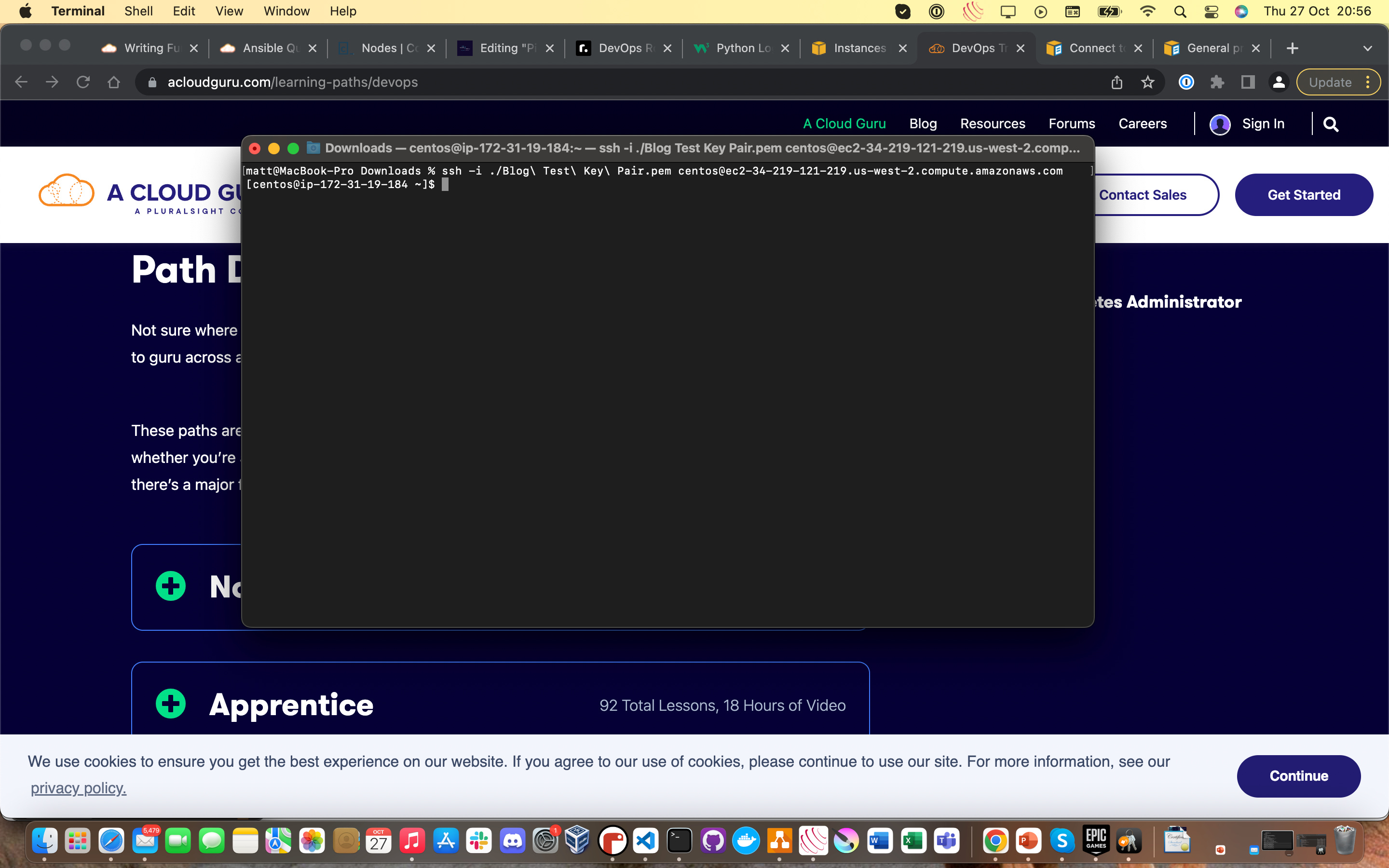Open Docker from the dock

[x=746, y=841]
